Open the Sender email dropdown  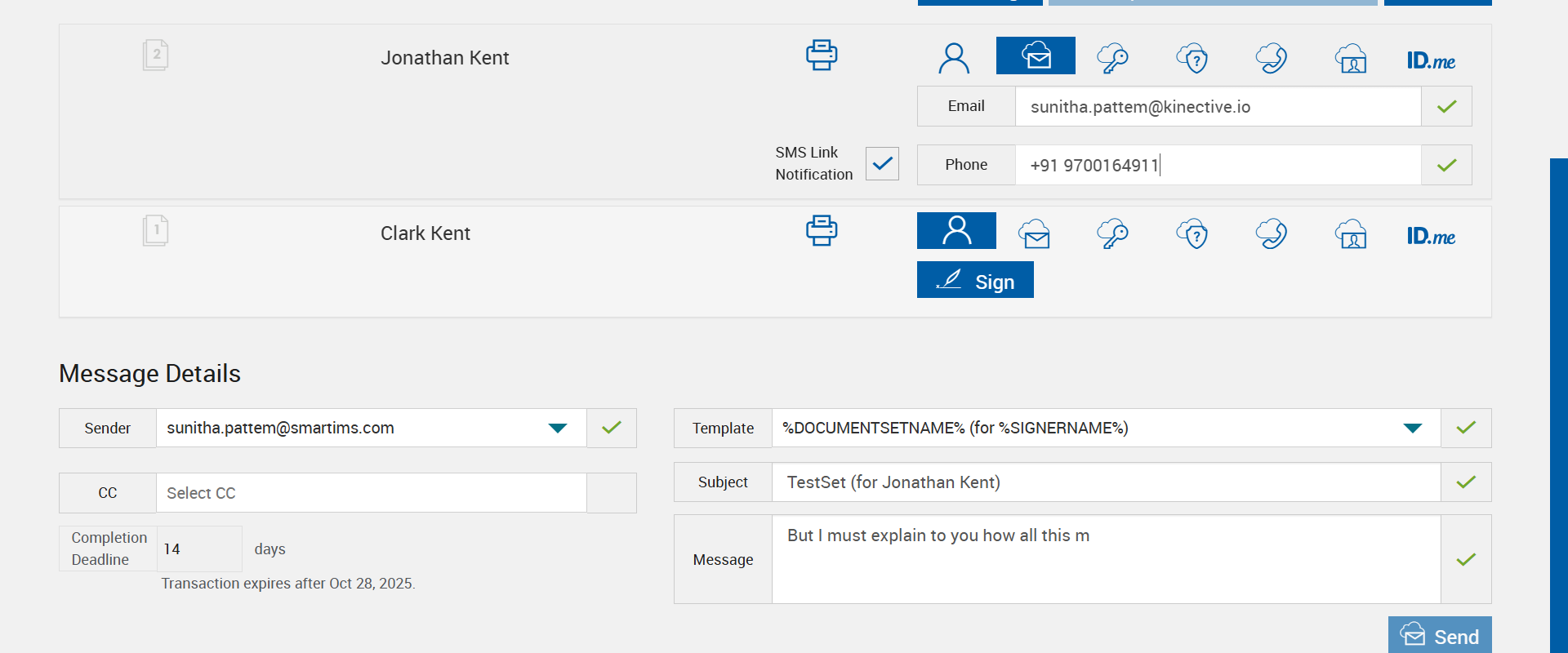[558, 429]
